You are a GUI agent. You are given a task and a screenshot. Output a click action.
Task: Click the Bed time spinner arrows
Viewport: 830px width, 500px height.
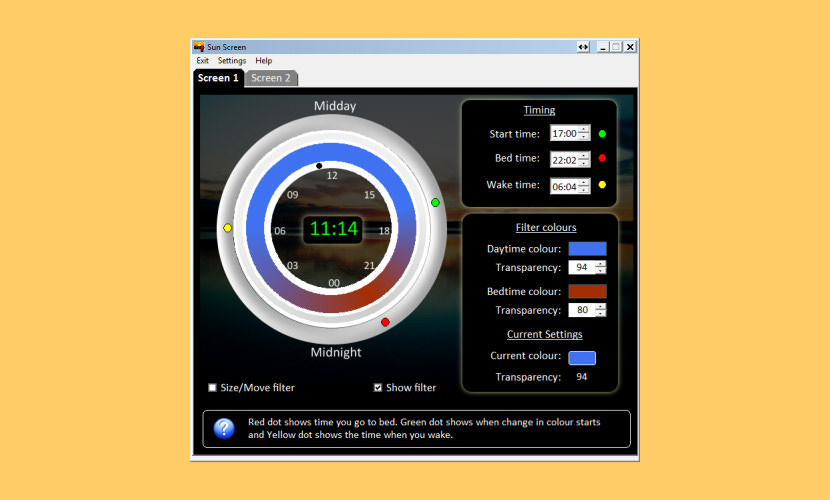[x=584, y=160]
